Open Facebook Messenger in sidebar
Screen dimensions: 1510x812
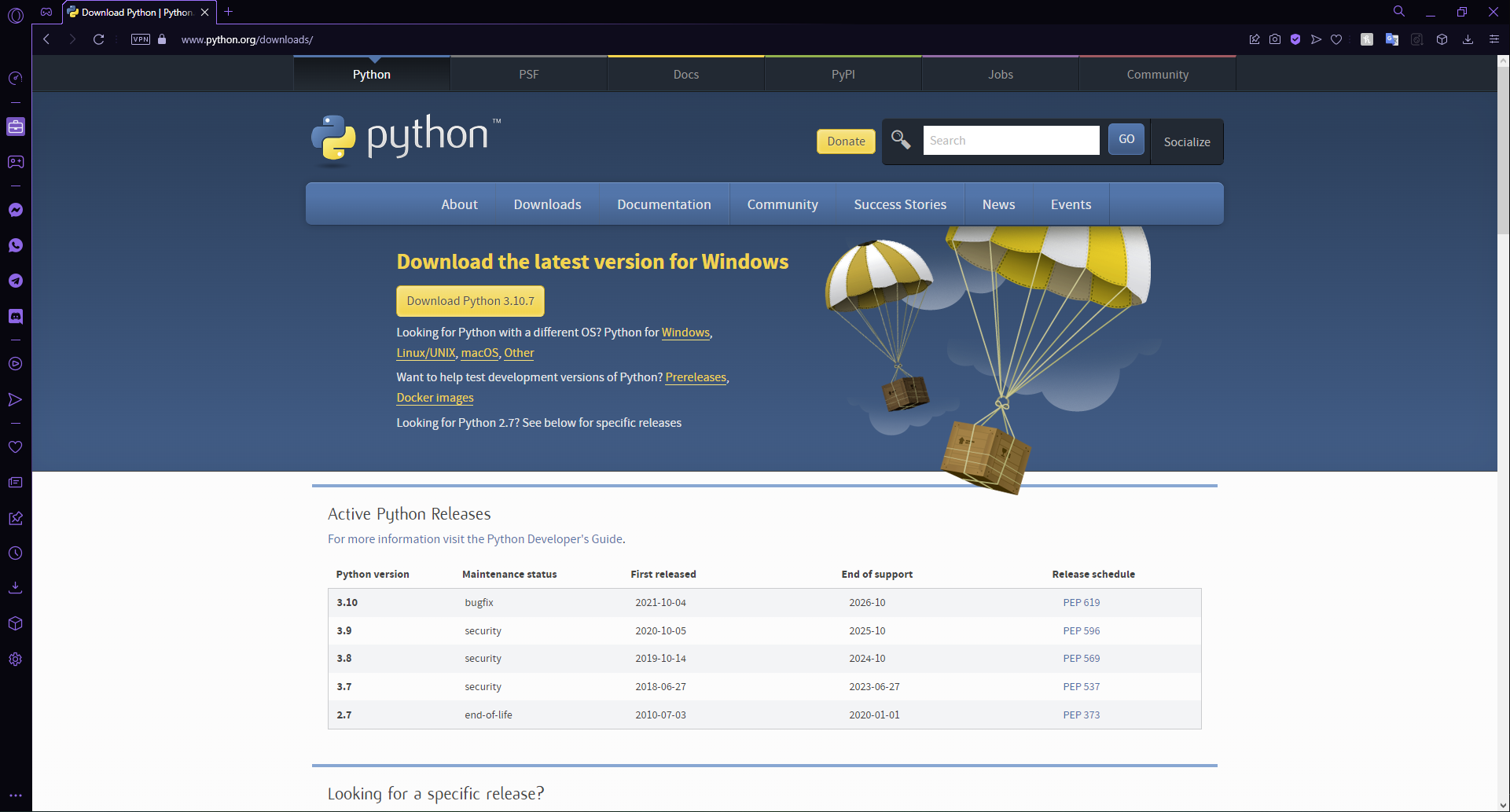16,210
